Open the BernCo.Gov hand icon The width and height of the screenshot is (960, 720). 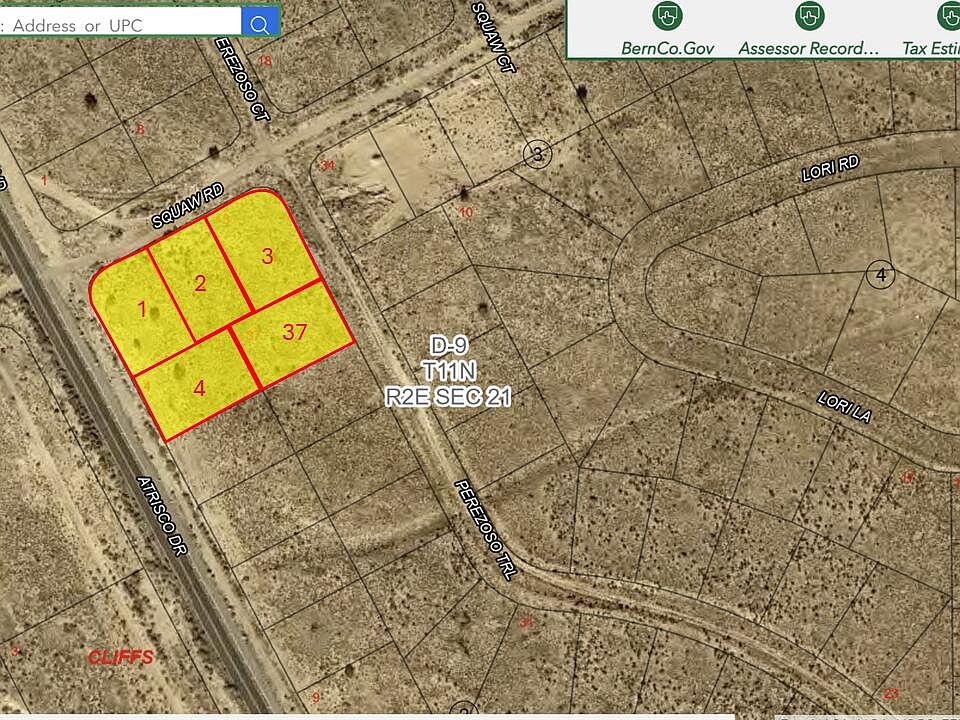pyautogui.click(x=667, y=16)
